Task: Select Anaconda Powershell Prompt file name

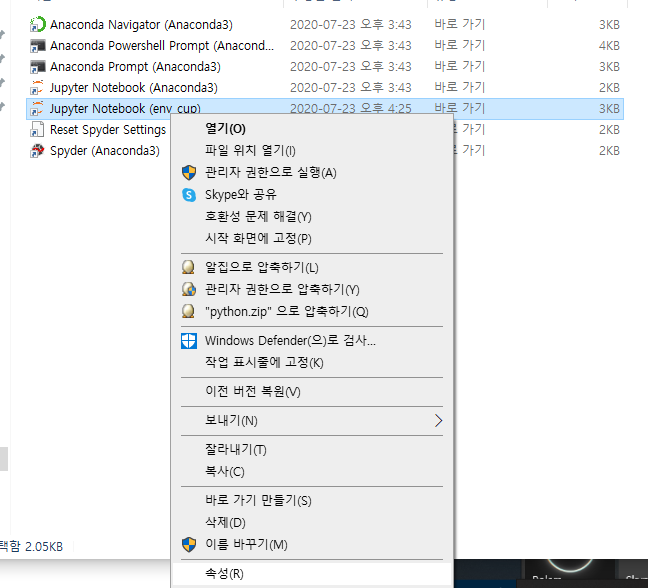Action: (162, 46)
